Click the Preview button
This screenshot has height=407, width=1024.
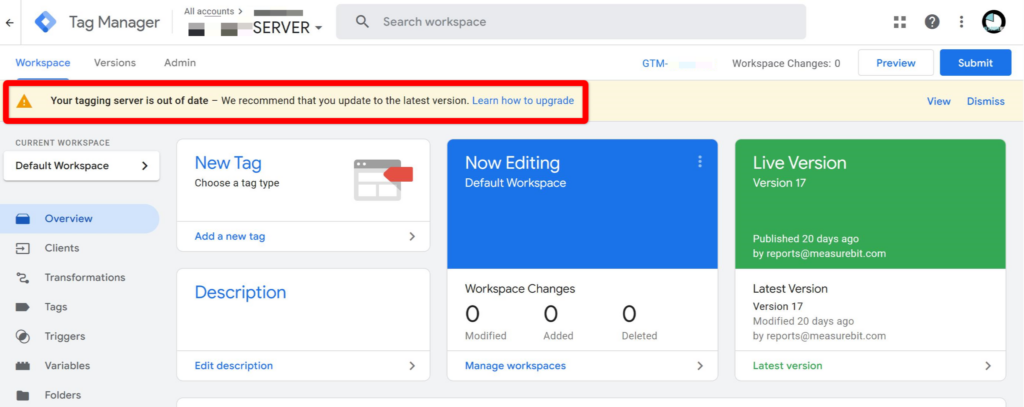pyautogui.click(x=895, y=63)
